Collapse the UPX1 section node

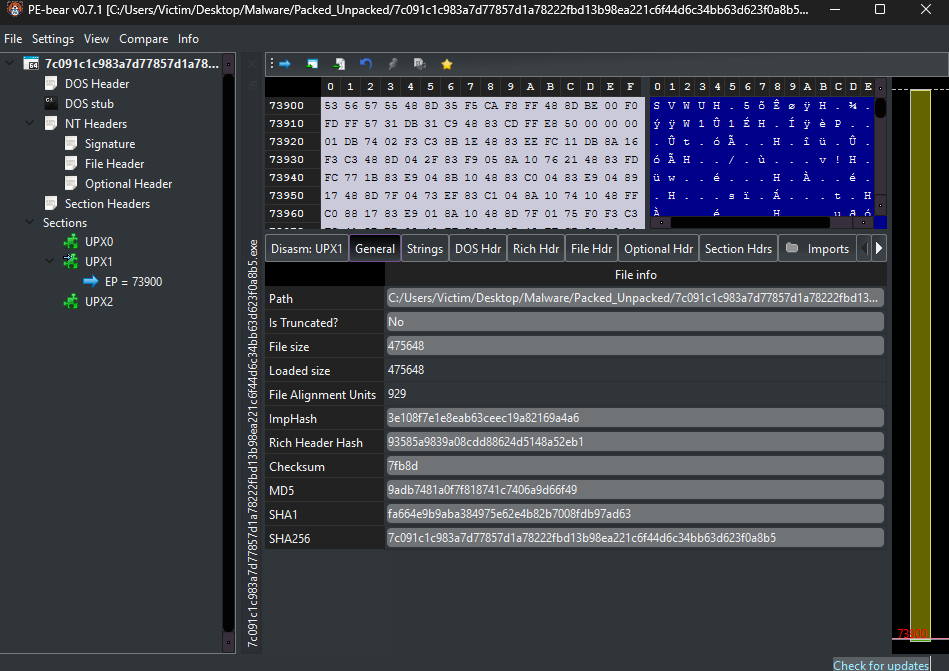pos(49,262)
